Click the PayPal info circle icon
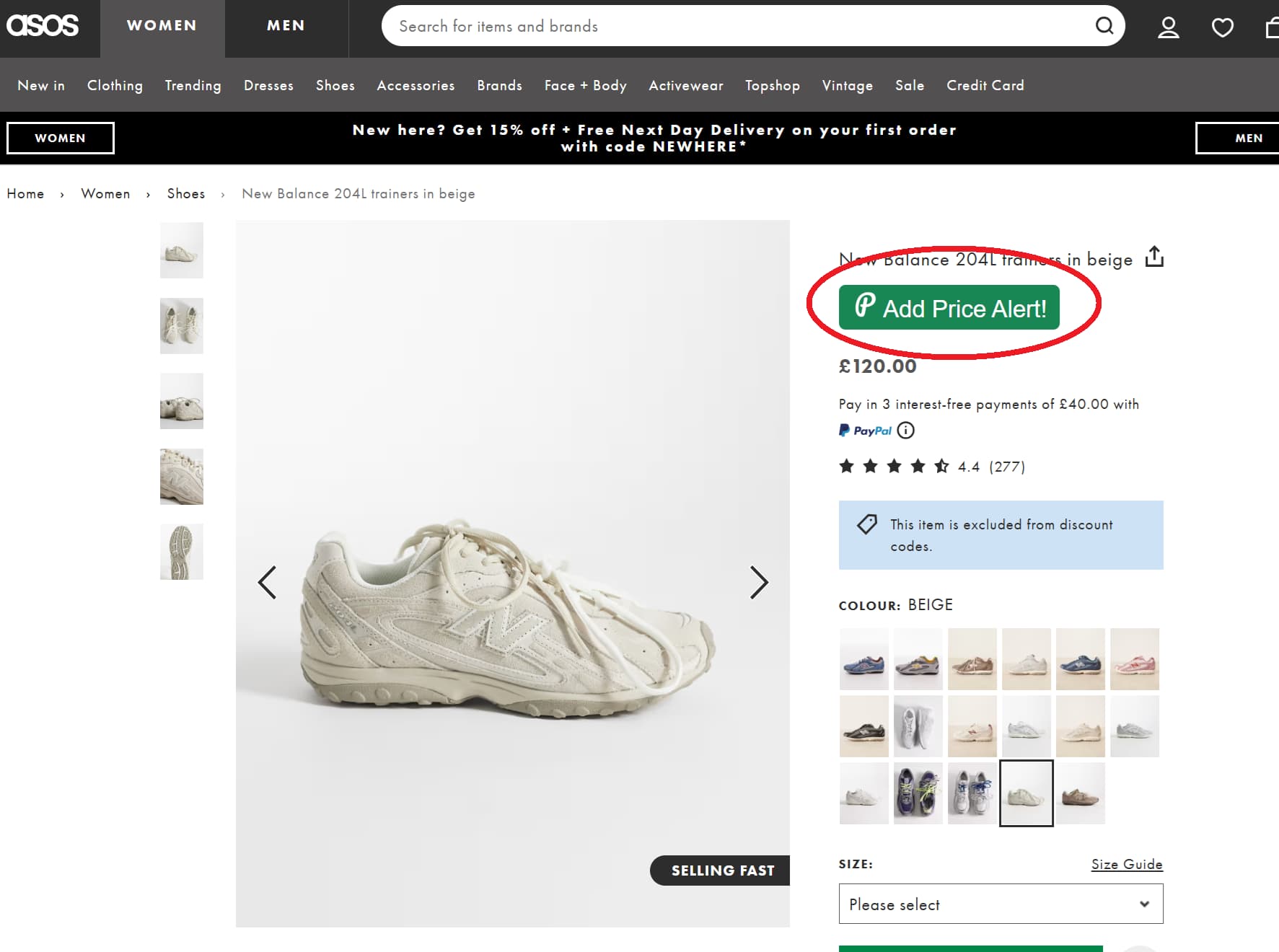 pos(905,431)
